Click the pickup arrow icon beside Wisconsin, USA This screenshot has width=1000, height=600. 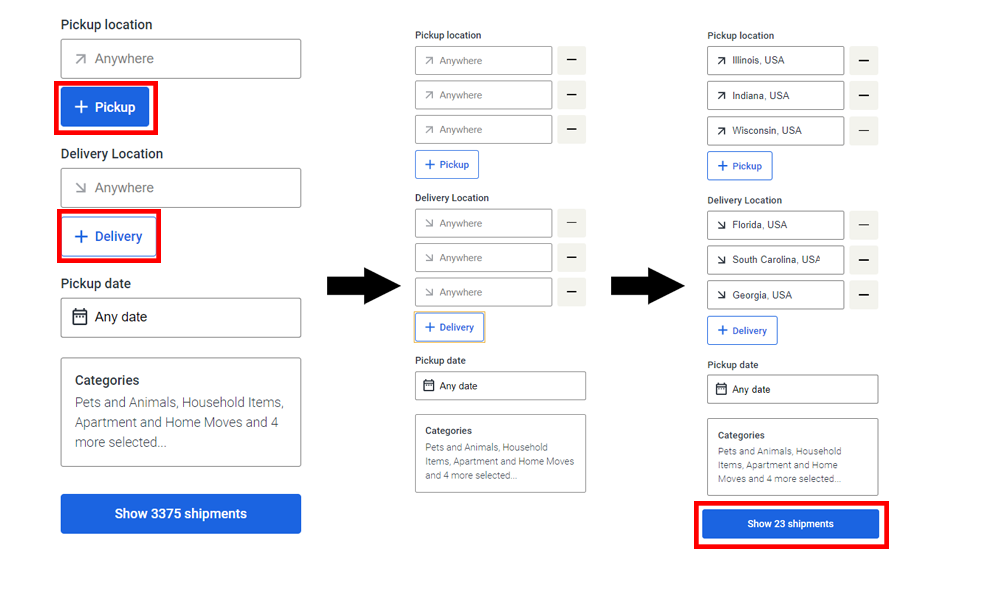723,130
